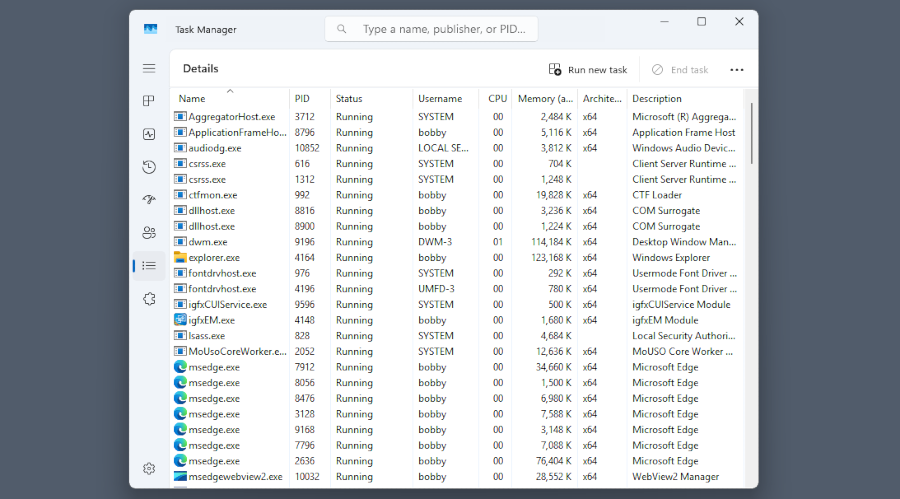Open the Startup apps page icon

[149, 200]
